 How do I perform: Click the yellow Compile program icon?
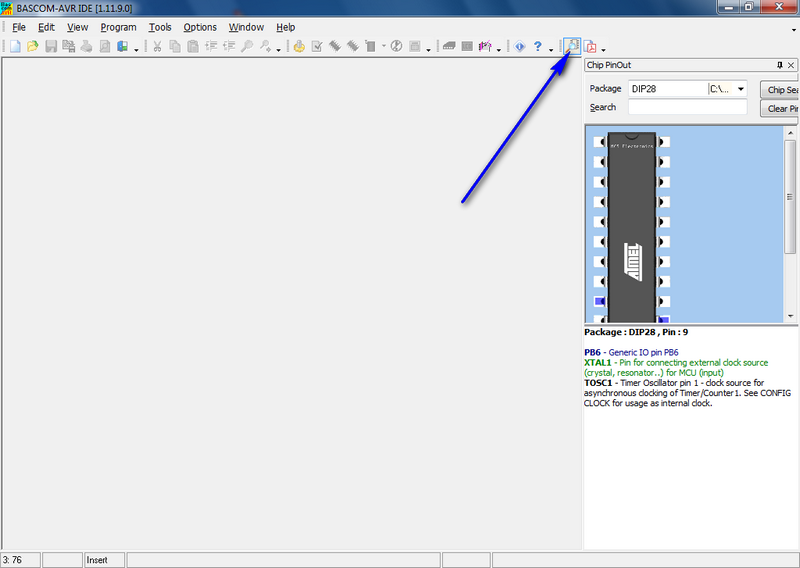pos(299,46)
